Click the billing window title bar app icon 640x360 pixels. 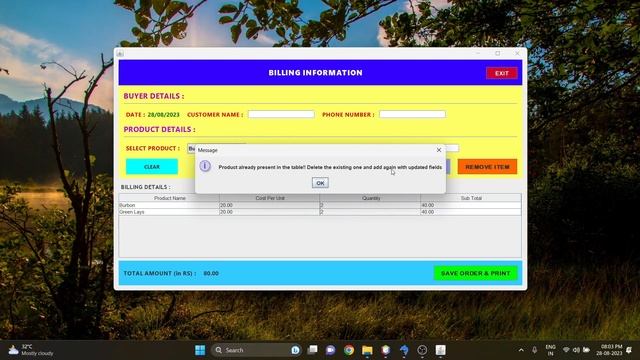point(120,53)
